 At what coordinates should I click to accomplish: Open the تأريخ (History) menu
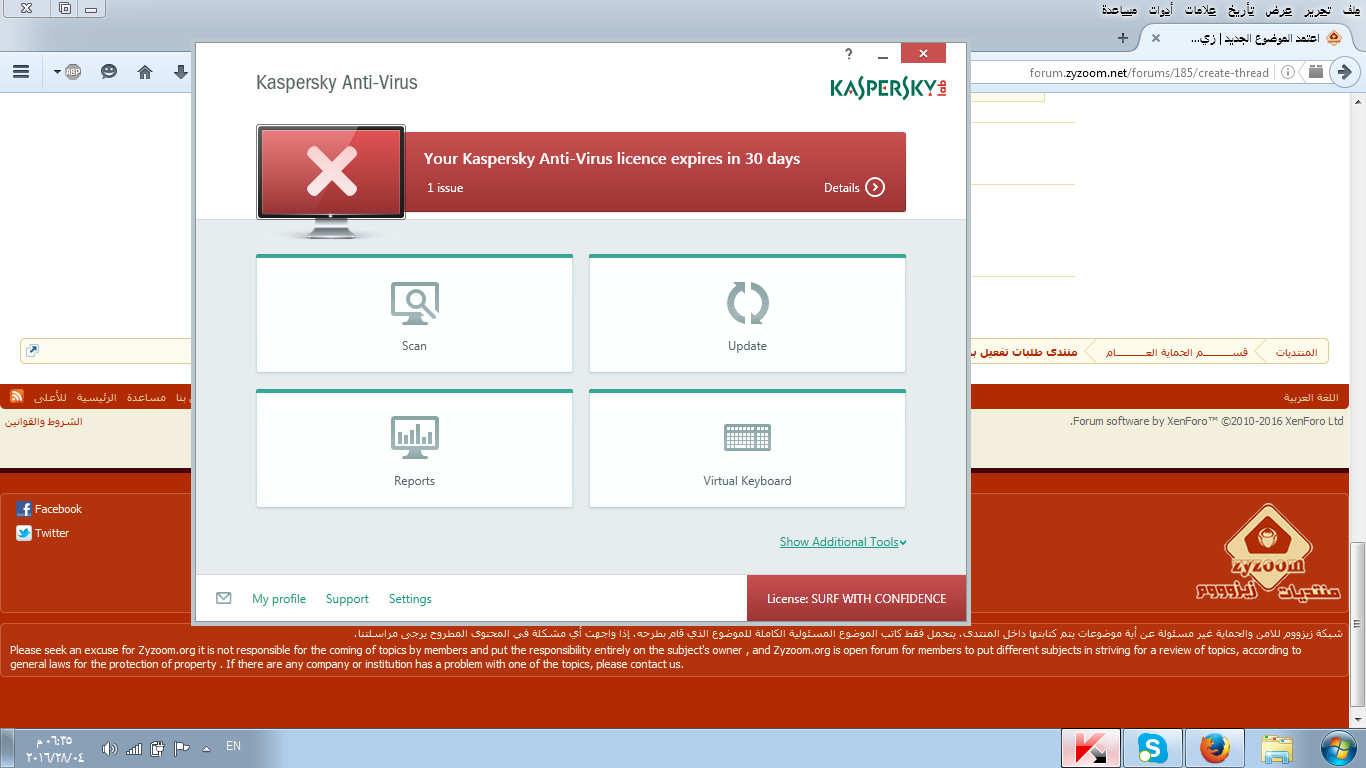(x=1241, y=10)
